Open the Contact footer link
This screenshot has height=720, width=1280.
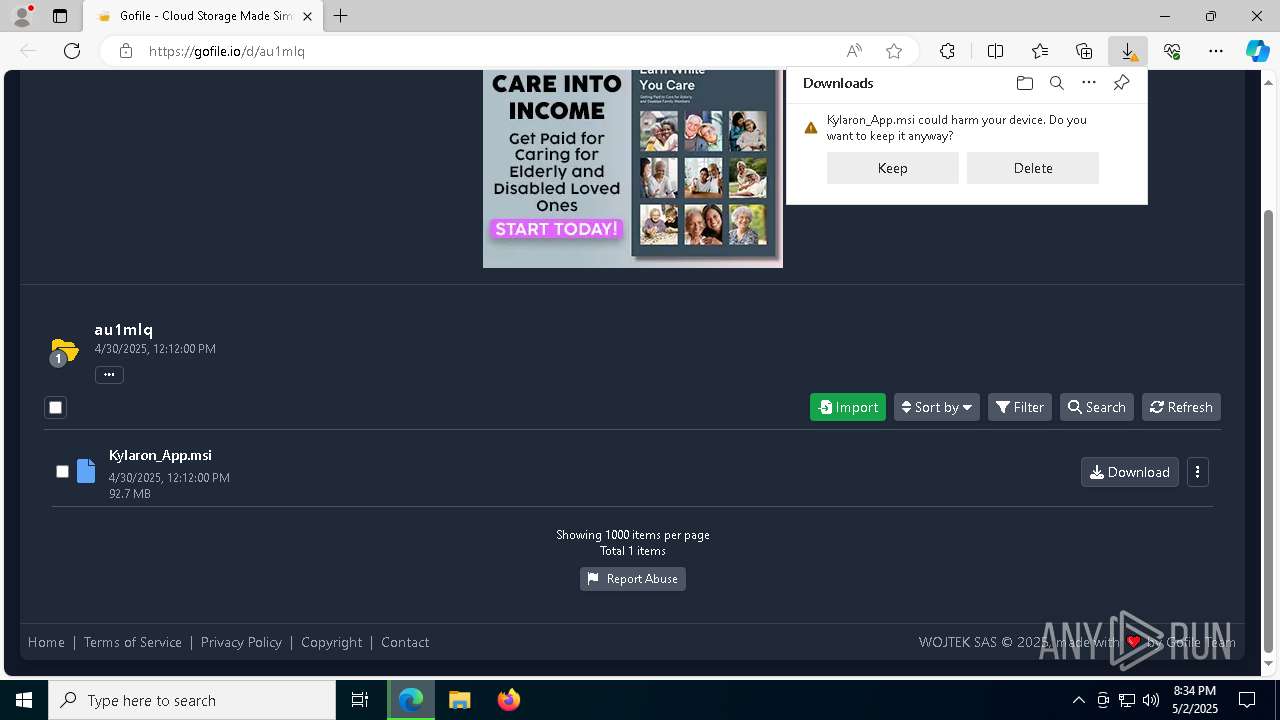405,642
